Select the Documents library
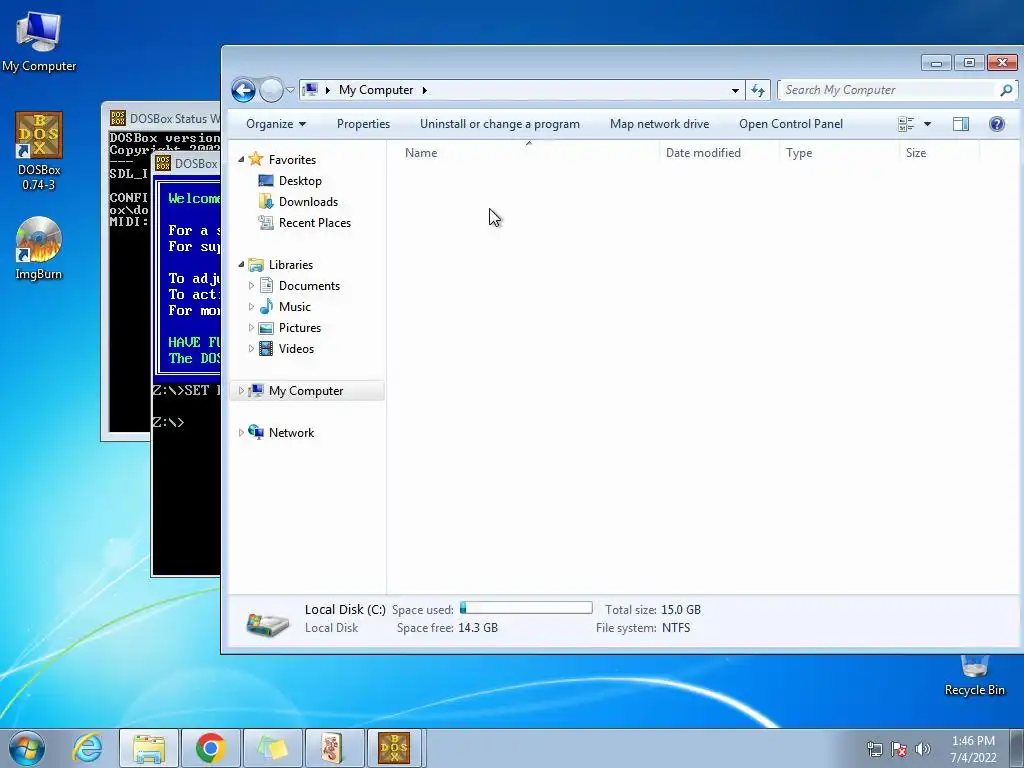The height and width of the screenshot is (768, 1024). (309, 285)
